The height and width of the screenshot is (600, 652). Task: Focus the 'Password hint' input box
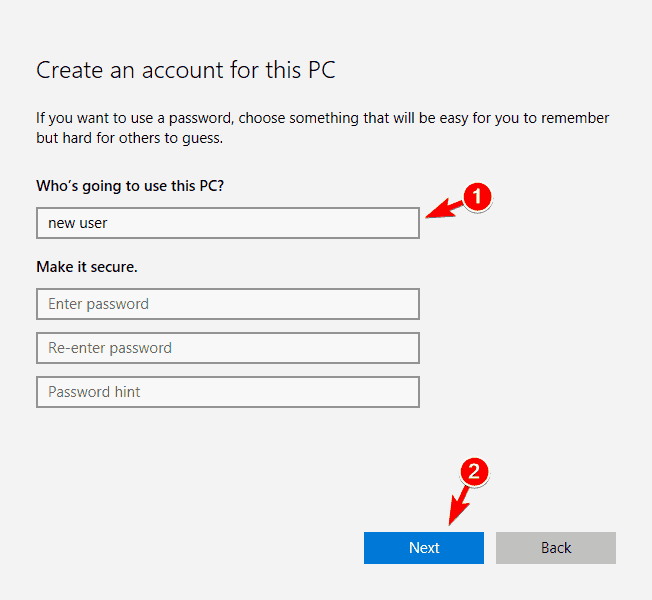click(228, 392)
